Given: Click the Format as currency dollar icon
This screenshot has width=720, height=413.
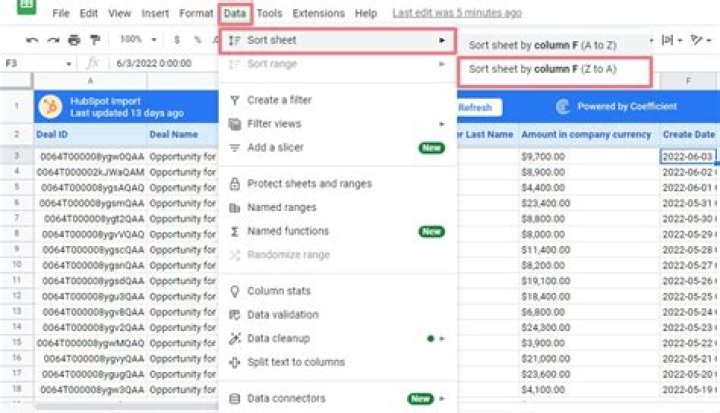Looking at the screenshot, I should pyautogui.click(x=177, y=40).
